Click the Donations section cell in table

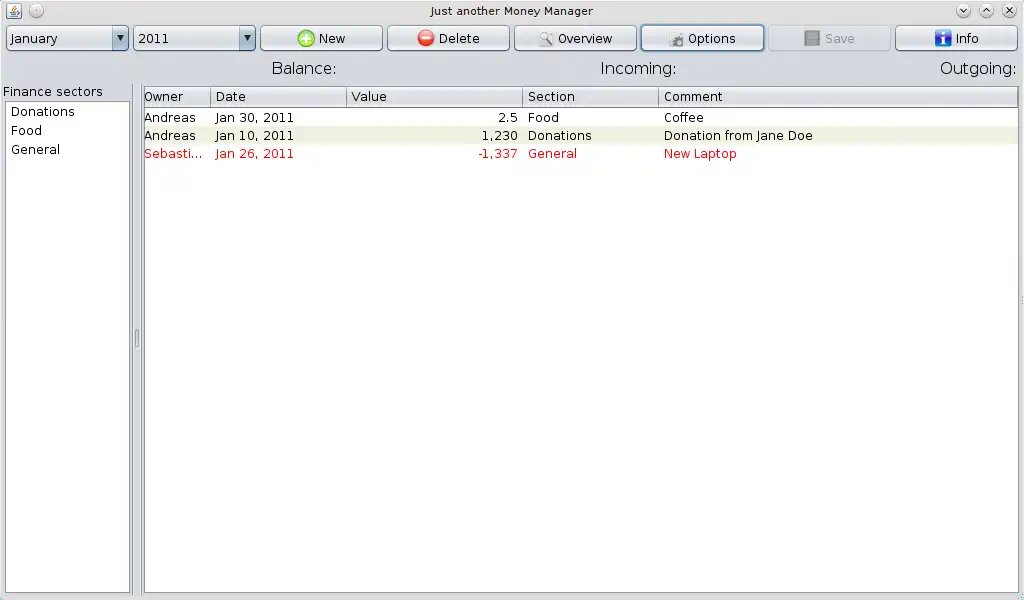590,136
